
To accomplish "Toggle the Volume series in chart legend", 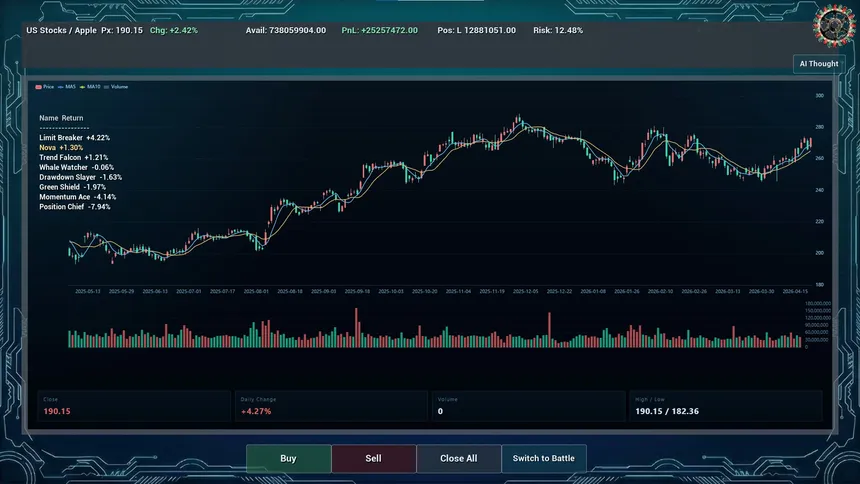I will point(116,87).
